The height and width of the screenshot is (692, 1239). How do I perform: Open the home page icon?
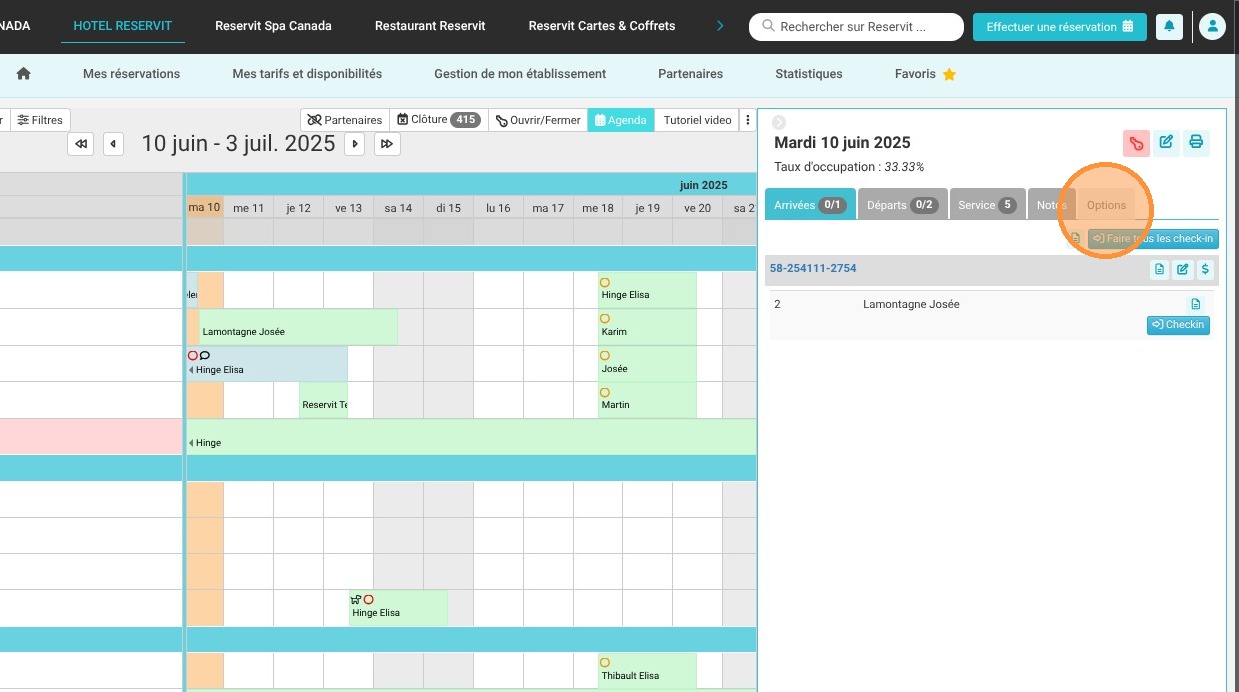(x=24, y=74)
